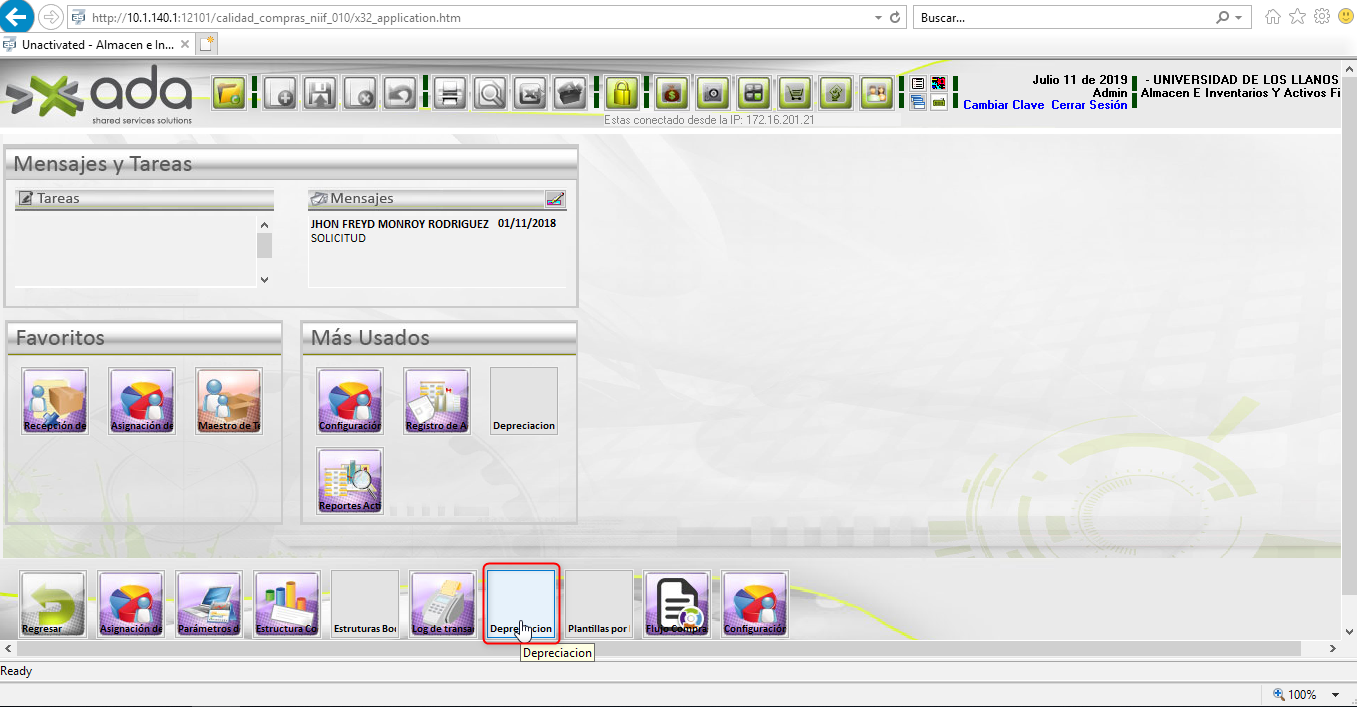Image resolution: width=1357 pixels, height=707 pixels.
Task: Click the Cerrar Sesión link
Action: tap(1089, 105)
